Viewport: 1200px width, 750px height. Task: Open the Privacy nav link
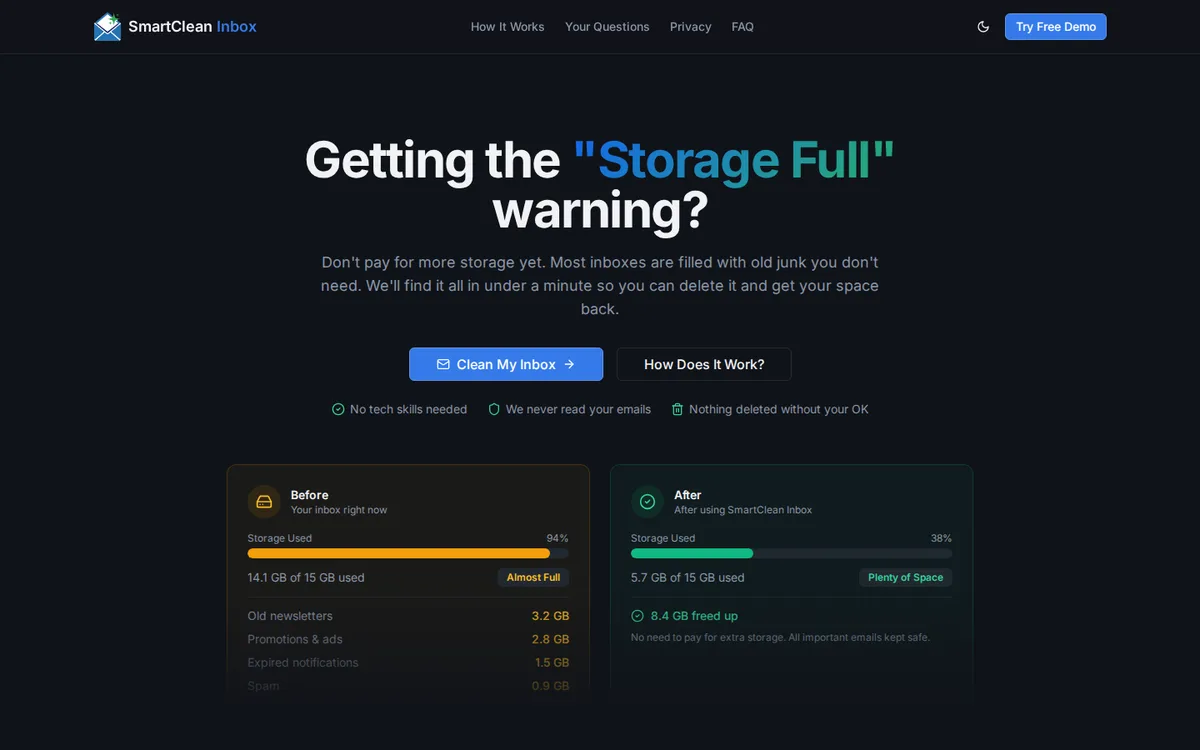[x=691, y=27]
